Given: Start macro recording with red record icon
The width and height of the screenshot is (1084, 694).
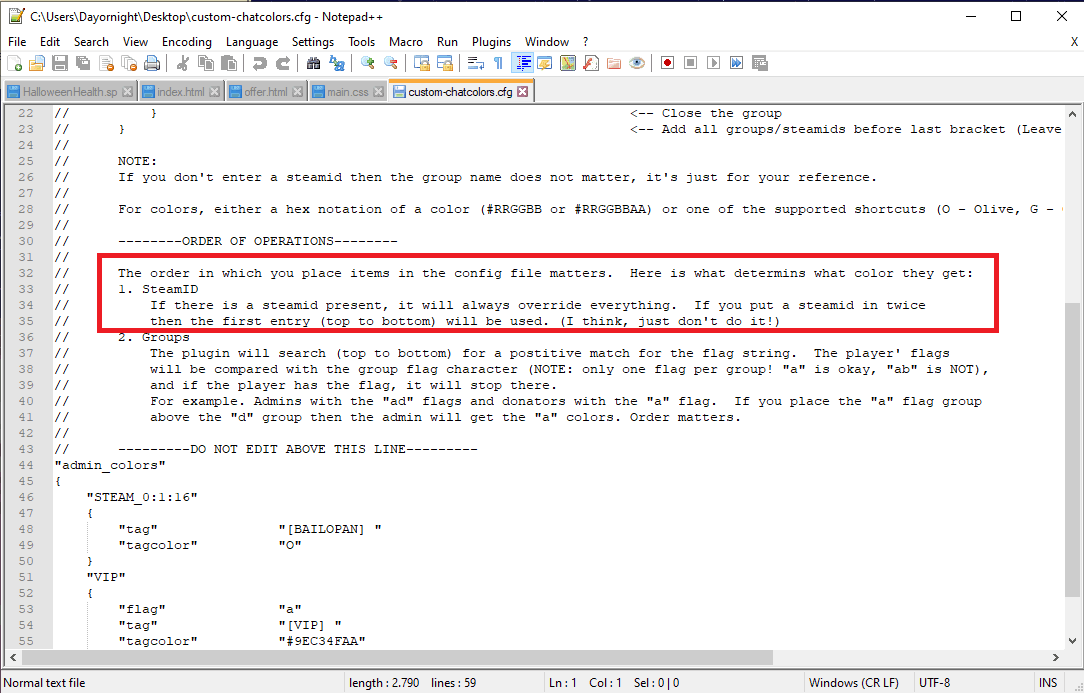Looking at the screenshot, I should (x=667, y=63).
